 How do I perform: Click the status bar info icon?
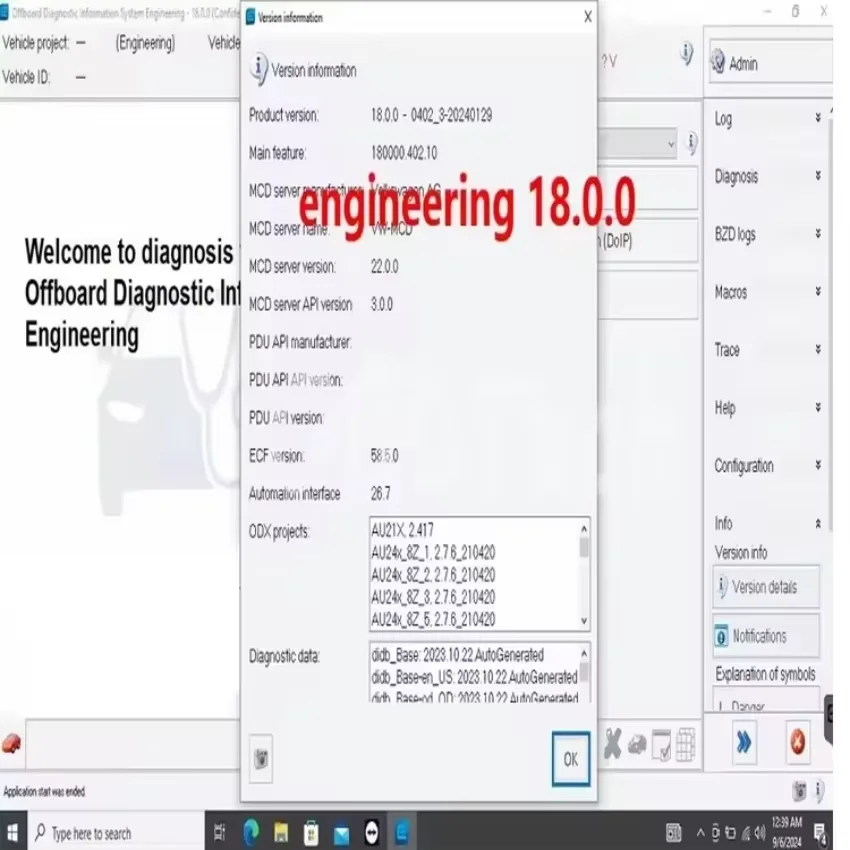820,790
